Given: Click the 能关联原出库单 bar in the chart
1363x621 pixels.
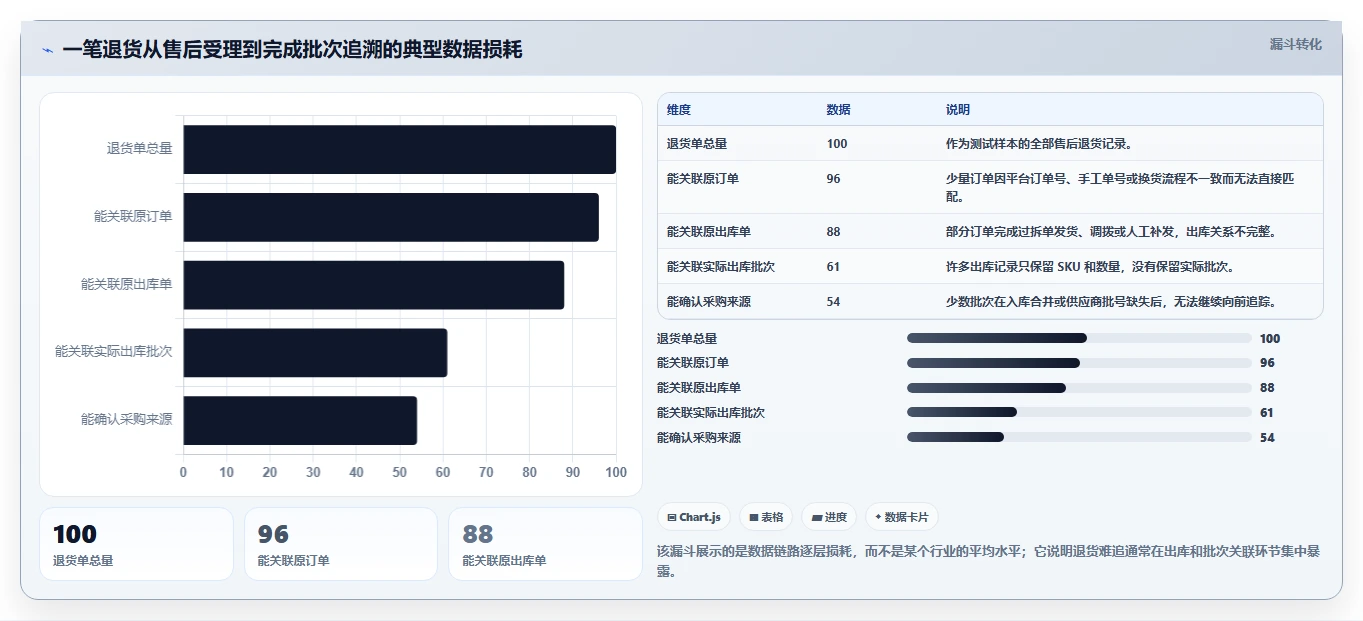Looking at the screenshot, I should (373, 285).
